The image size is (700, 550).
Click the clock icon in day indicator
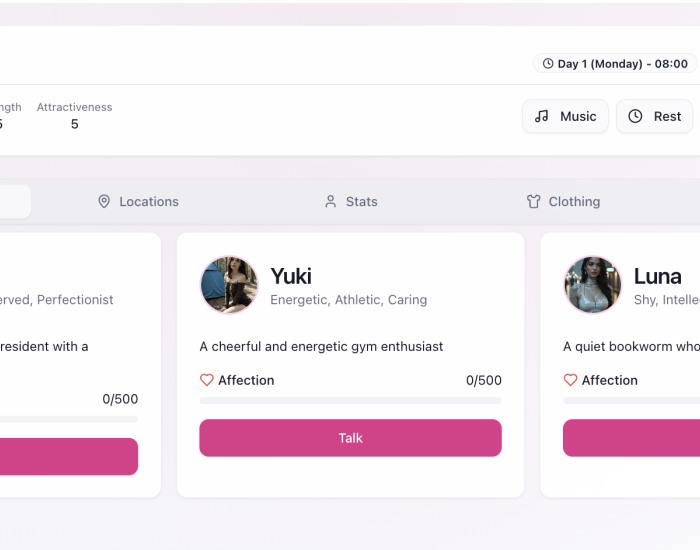pyautogui.click(x=548, y=64)
